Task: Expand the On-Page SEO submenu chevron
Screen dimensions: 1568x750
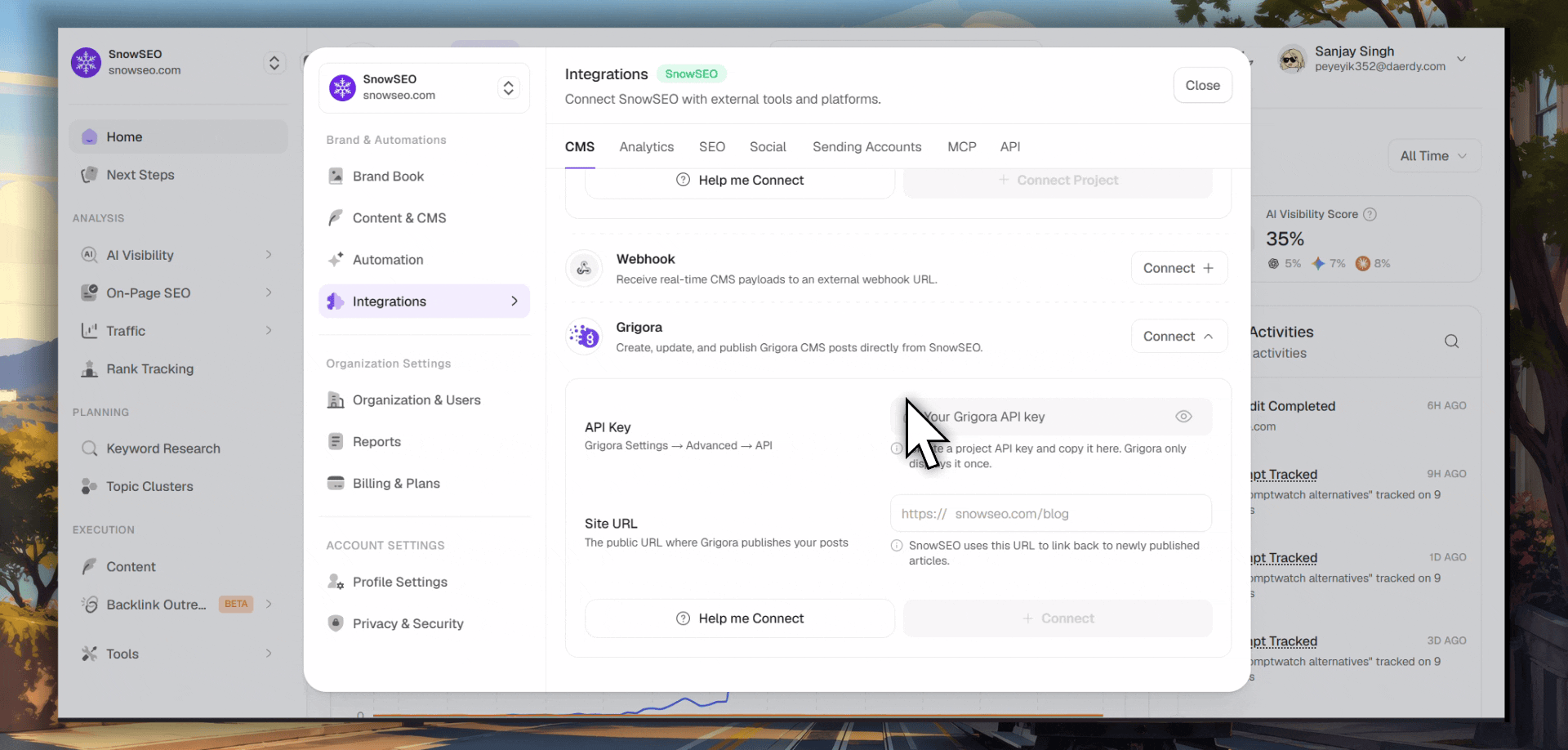Action: (269, 292)
